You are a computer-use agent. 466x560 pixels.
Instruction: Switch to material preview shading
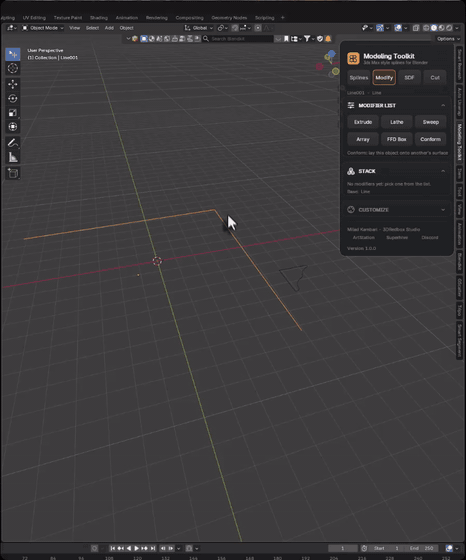[x=442, y=28]
